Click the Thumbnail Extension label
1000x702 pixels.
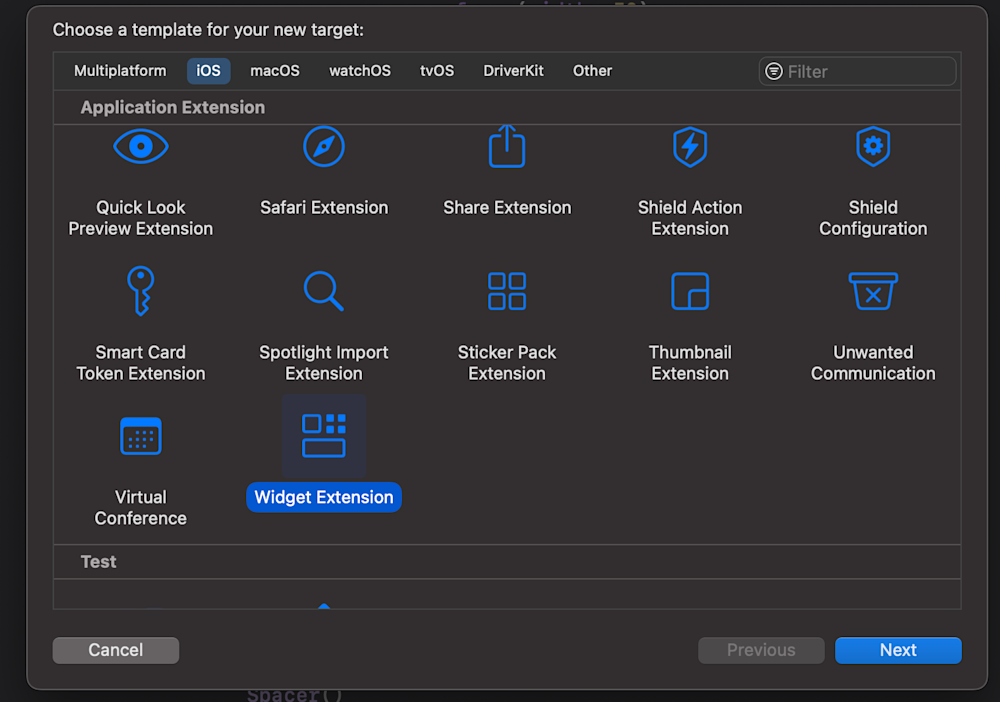tap(690, 363)
